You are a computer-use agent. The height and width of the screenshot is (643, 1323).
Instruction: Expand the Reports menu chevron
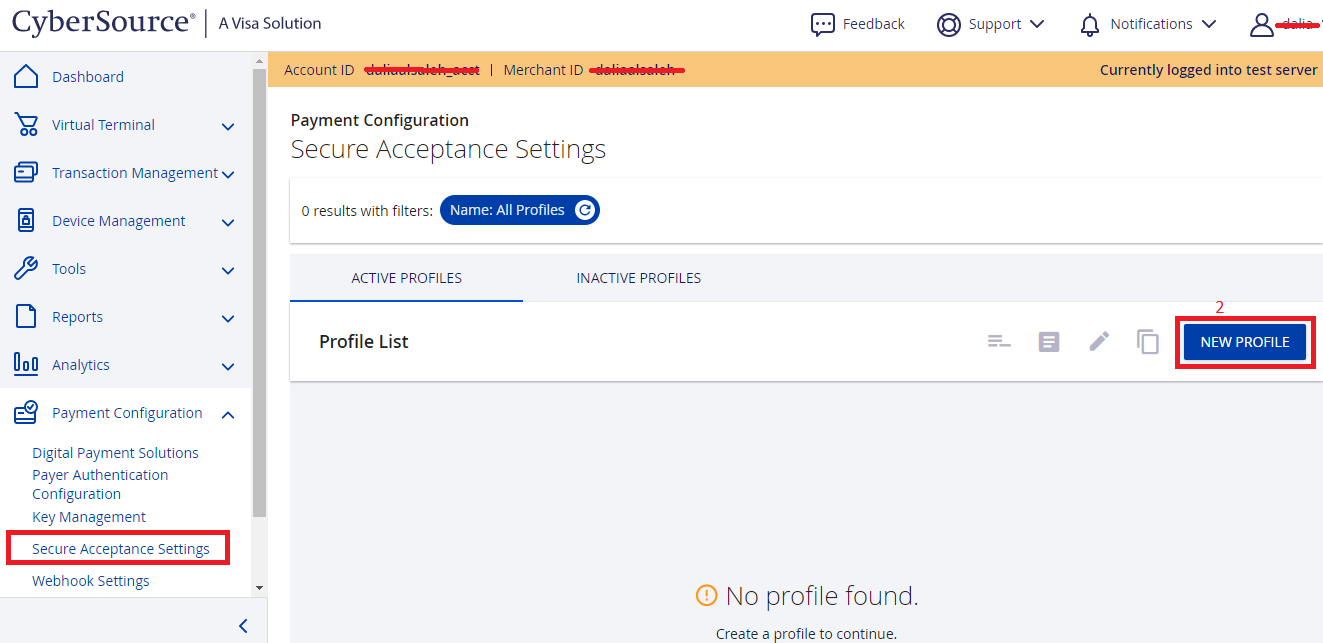[x=228, y=319]
